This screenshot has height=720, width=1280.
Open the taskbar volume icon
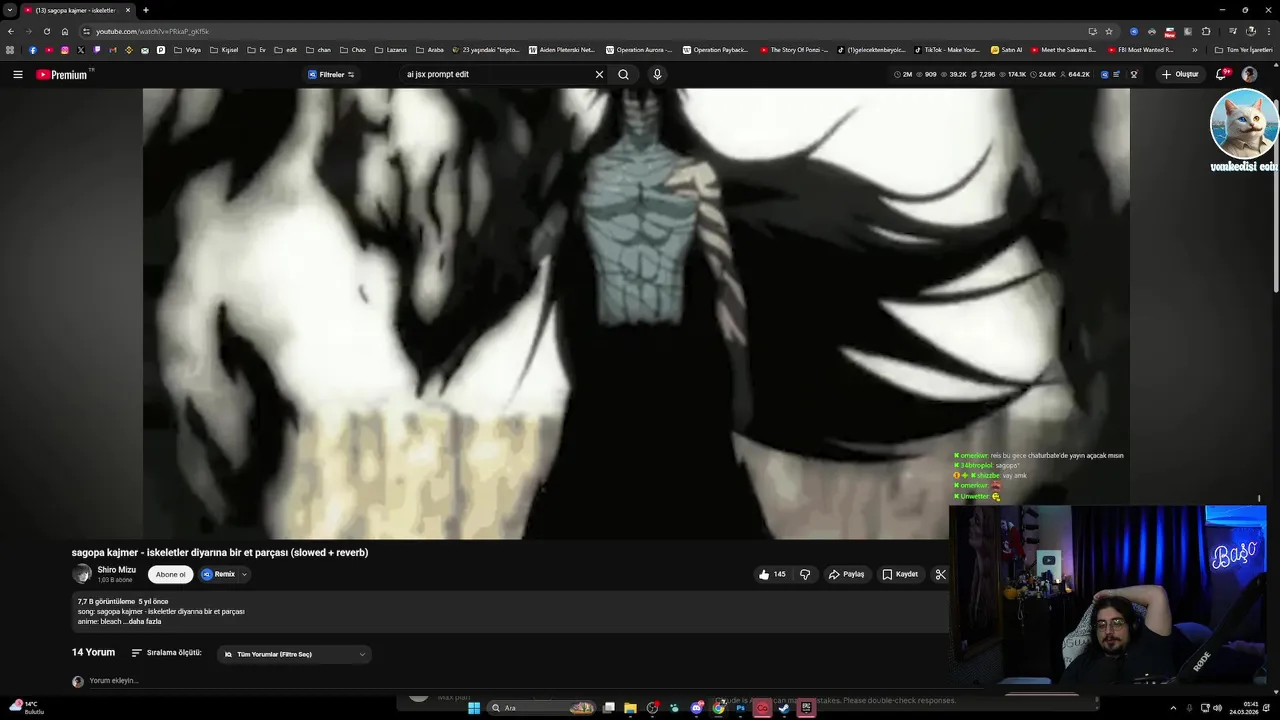pyautogui.click(x=1217, y=708)
